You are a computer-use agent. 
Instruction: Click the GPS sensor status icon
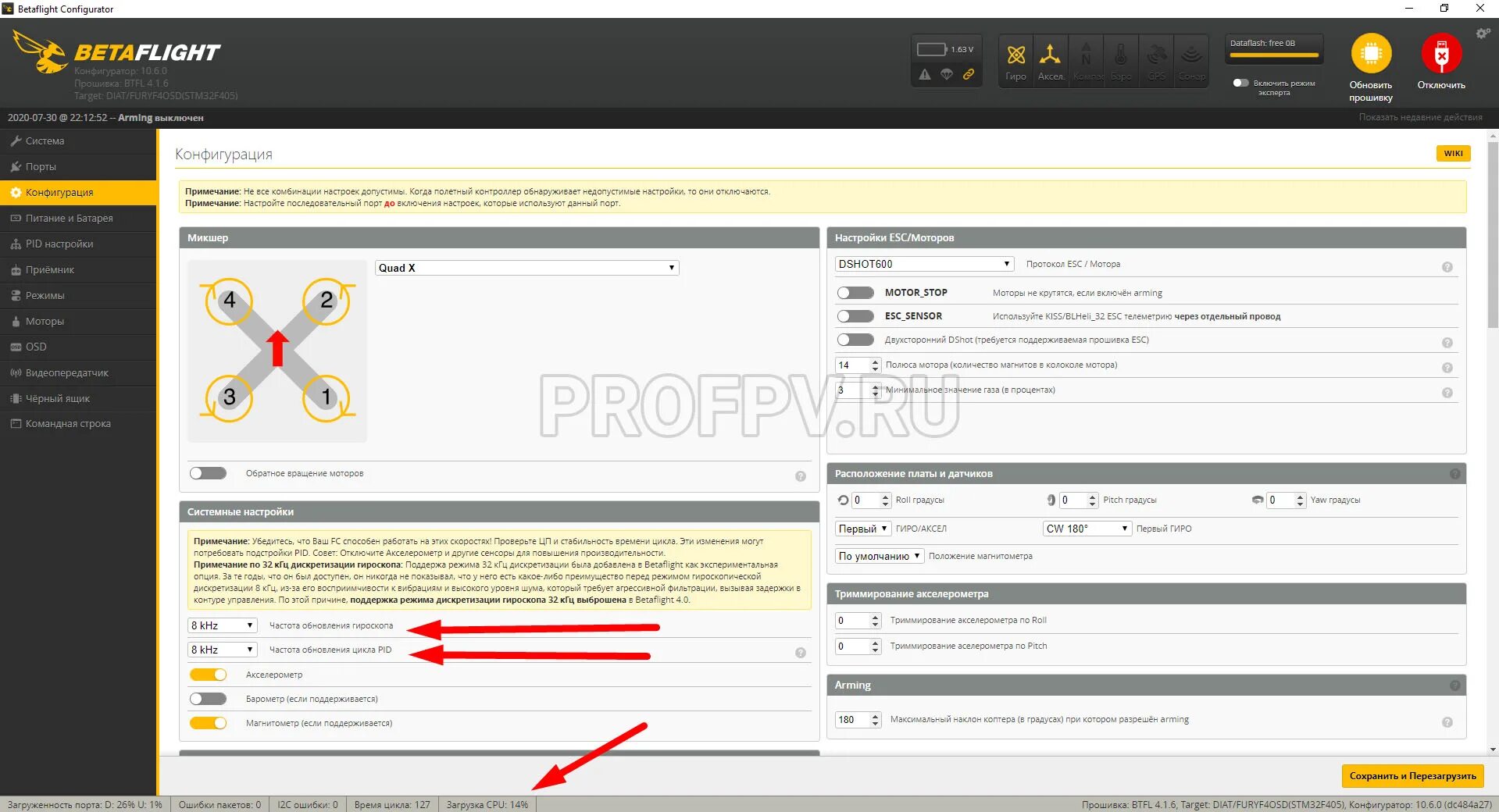[1156, 61]
